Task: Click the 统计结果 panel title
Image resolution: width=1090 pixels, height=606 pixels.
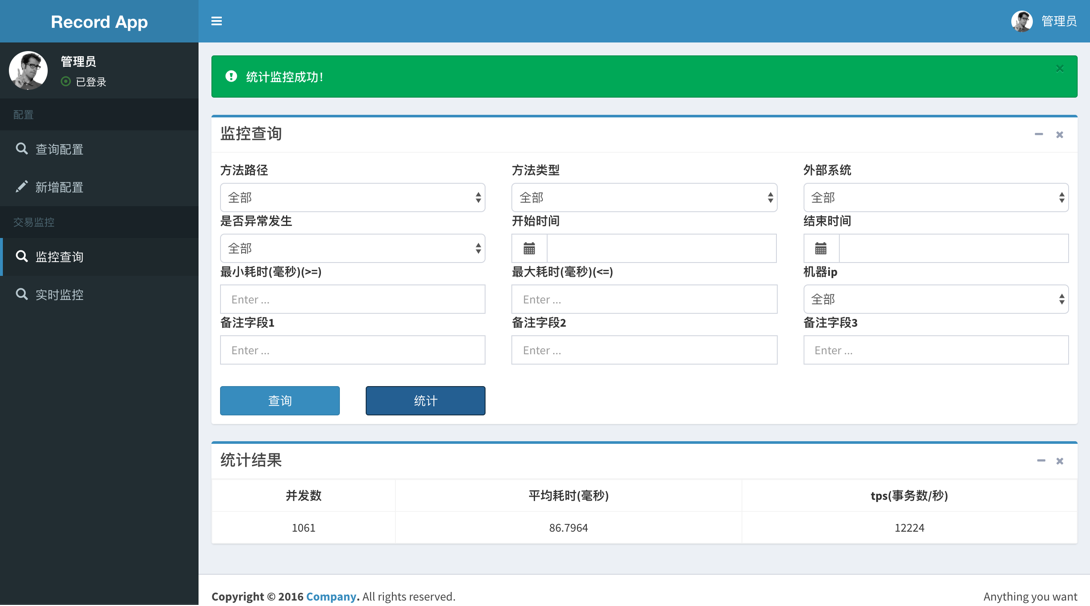Action: [251, 460]
